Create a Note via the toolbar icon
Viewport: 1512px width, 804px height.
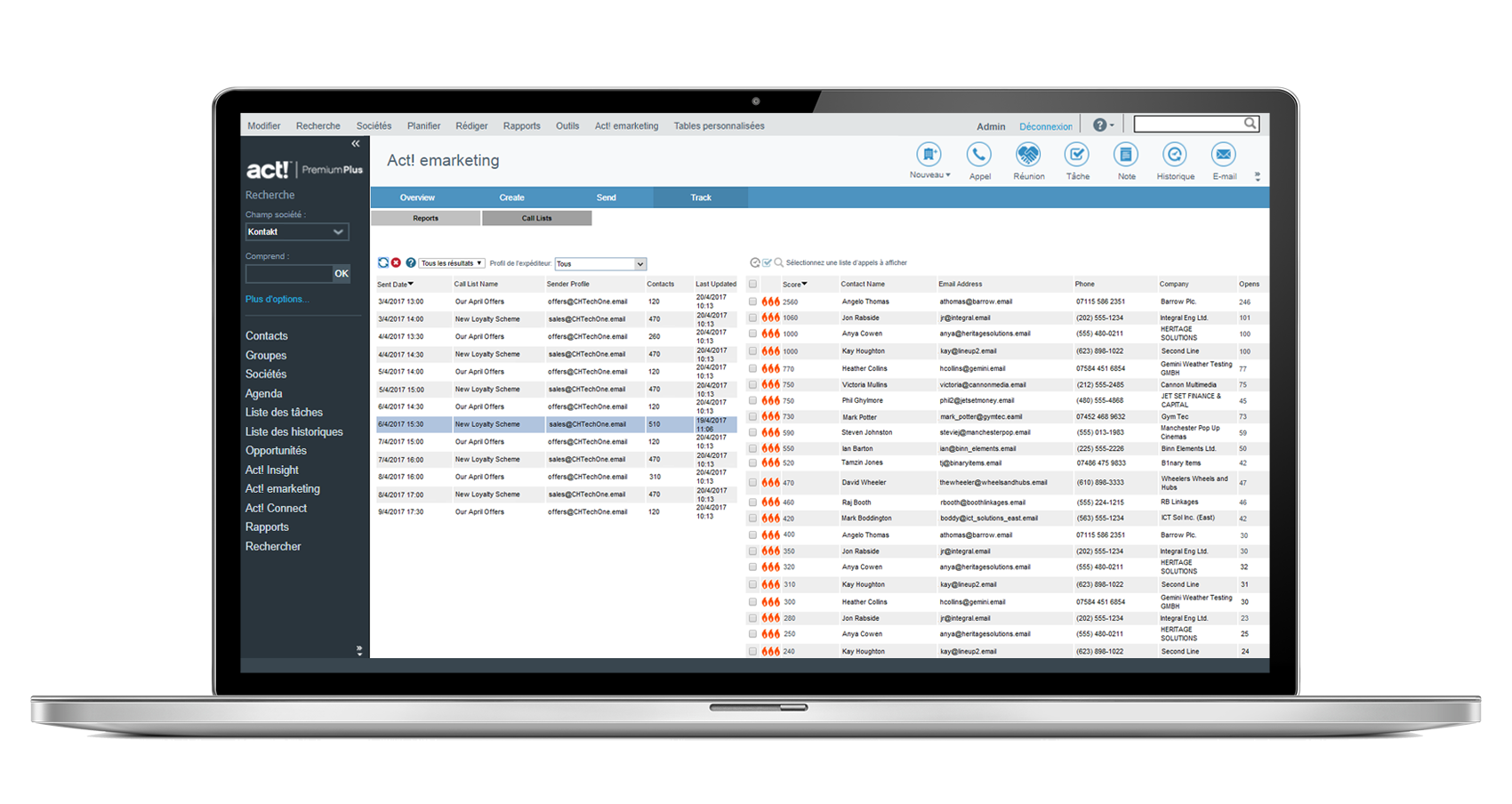[x=1126, y=155]
